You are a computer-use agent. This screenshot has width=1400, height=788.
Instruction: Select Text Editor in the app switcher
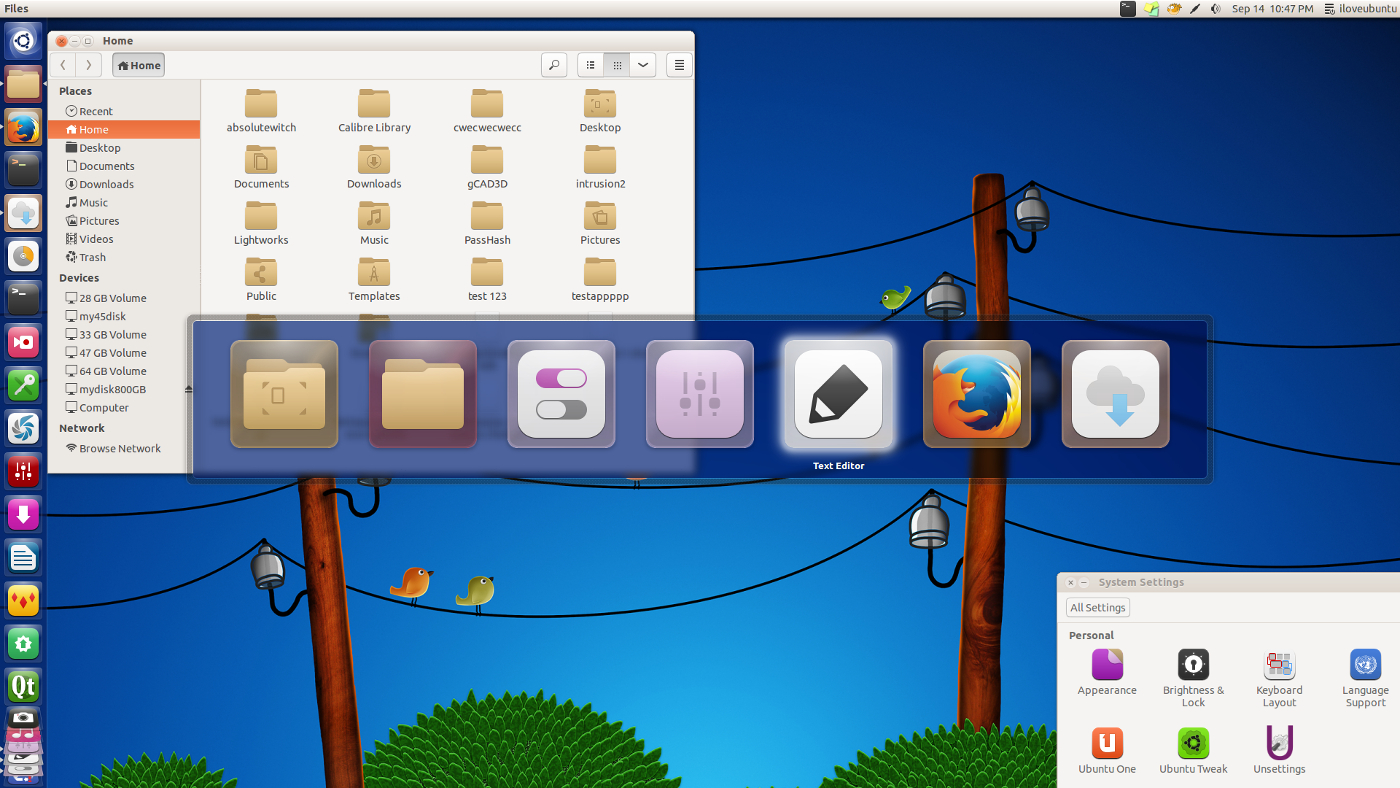click(838, 394)
